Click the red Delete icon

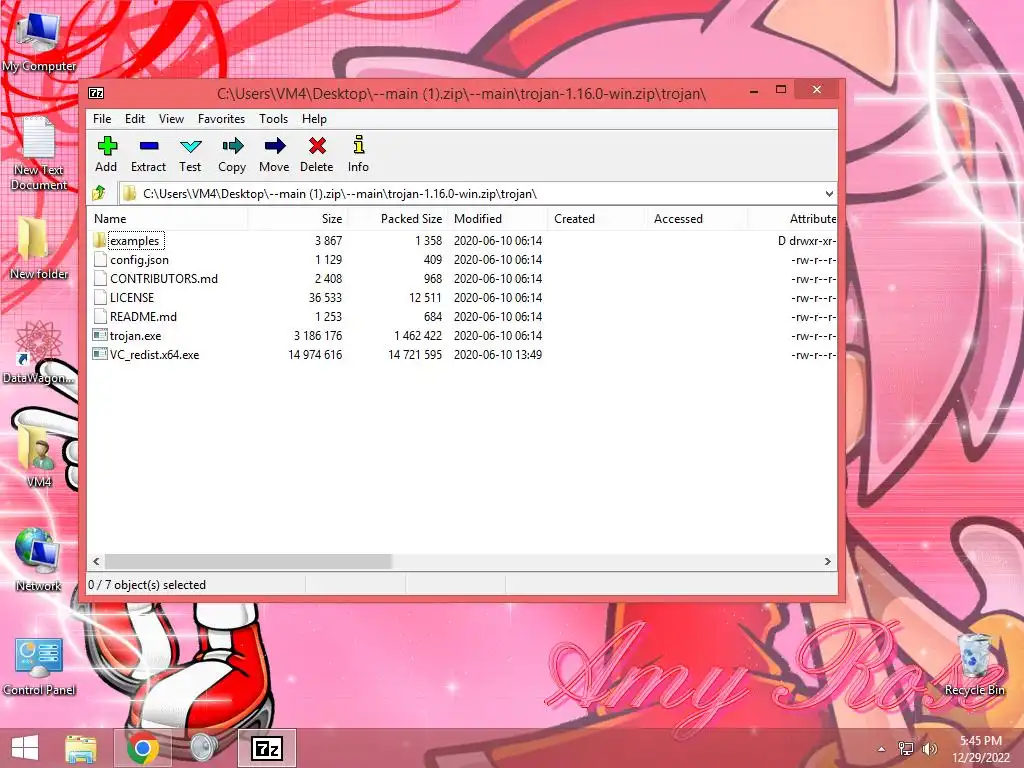pyautogui.click(x=317, y=146)
